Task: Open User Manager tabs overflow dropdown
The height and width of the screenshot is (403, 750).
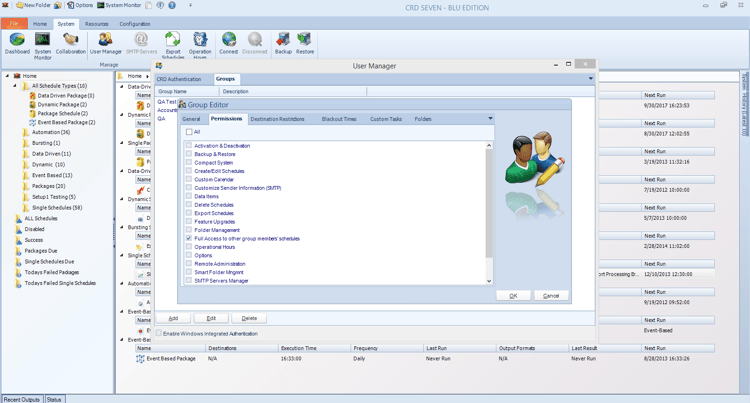Action: (x=591, y=78)
